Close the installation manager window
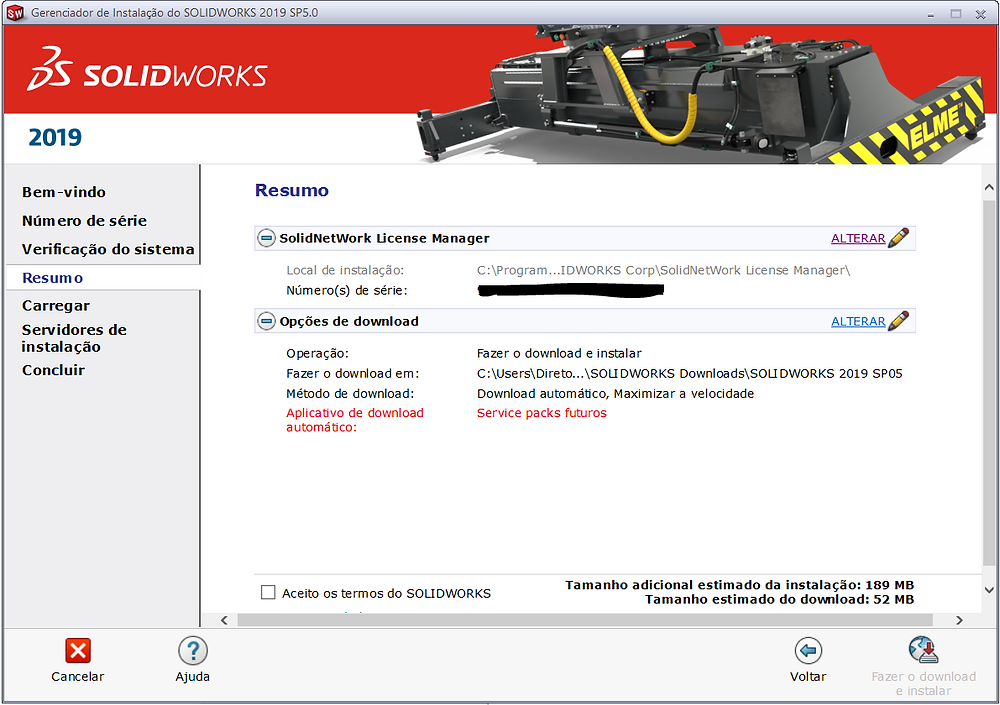This screenshot has width=1000, height=705. coord(981,13)
